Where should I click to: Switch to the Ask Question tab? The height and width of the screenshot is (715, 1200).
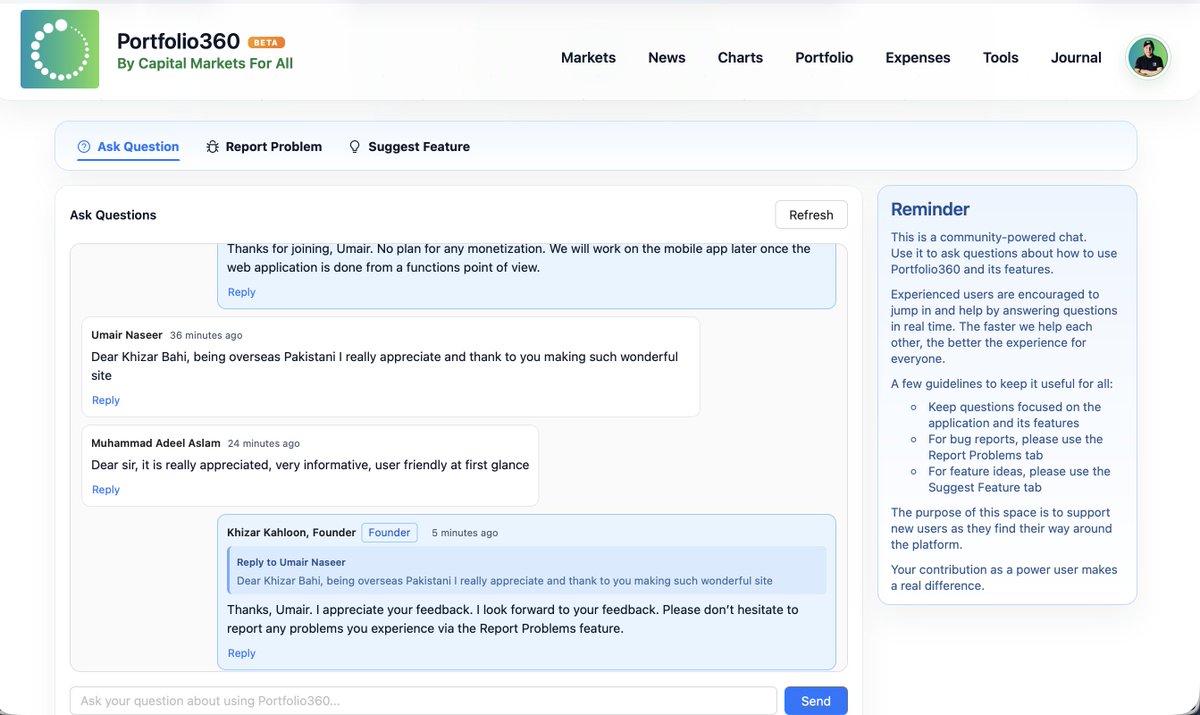coord(128,146)
